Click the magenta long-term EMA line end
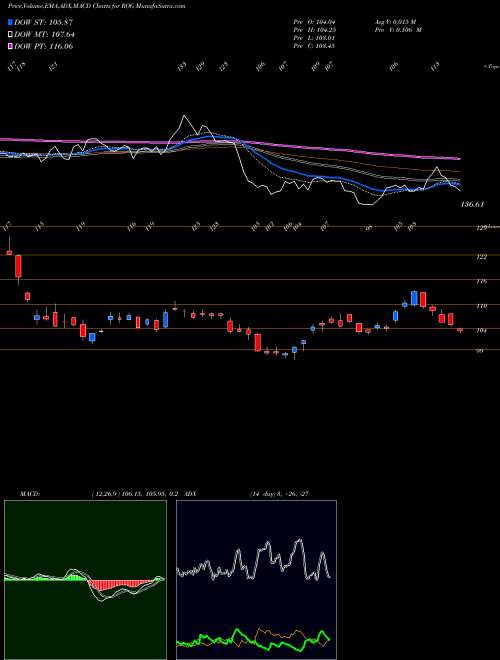This screenshot has height=660, width=500. 459,159
